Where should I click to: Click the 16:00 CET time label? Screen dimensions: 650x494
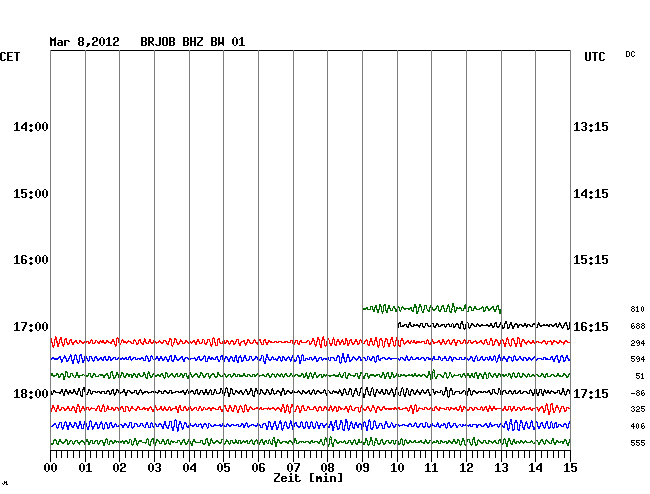click(x=31, y=260)
